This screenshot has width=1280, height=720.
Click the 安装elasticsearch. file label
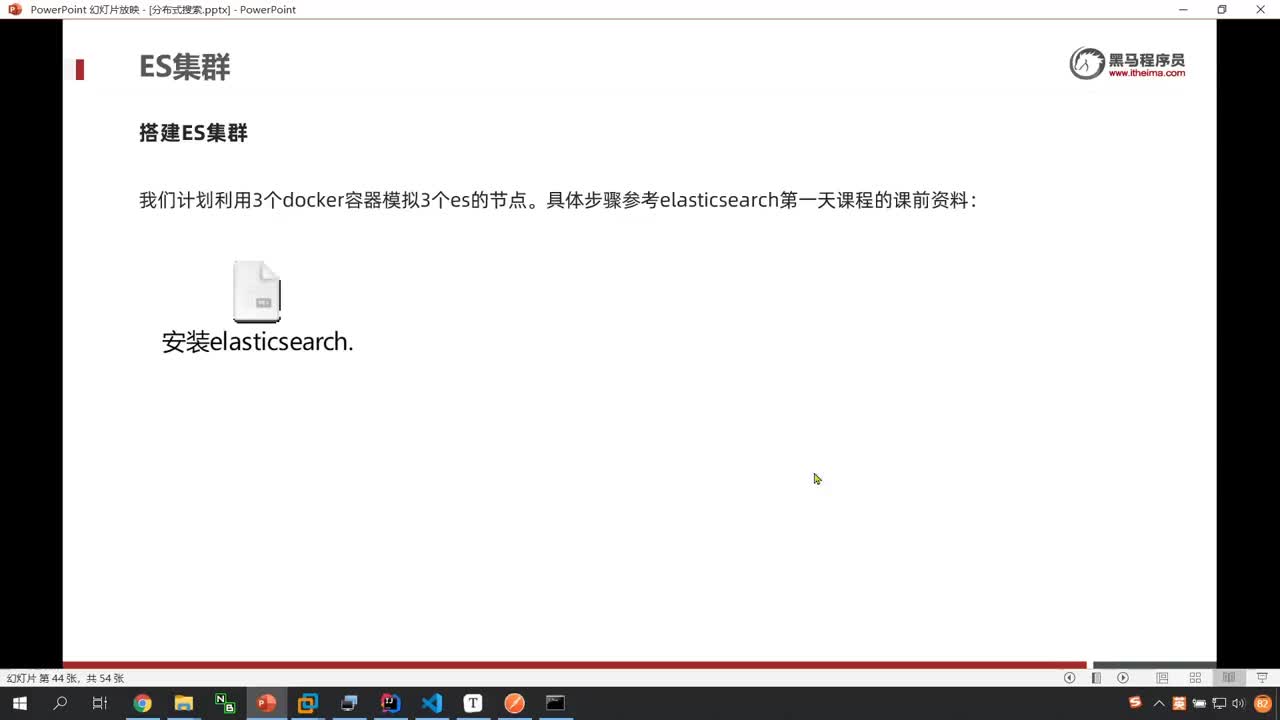[257, 342]
